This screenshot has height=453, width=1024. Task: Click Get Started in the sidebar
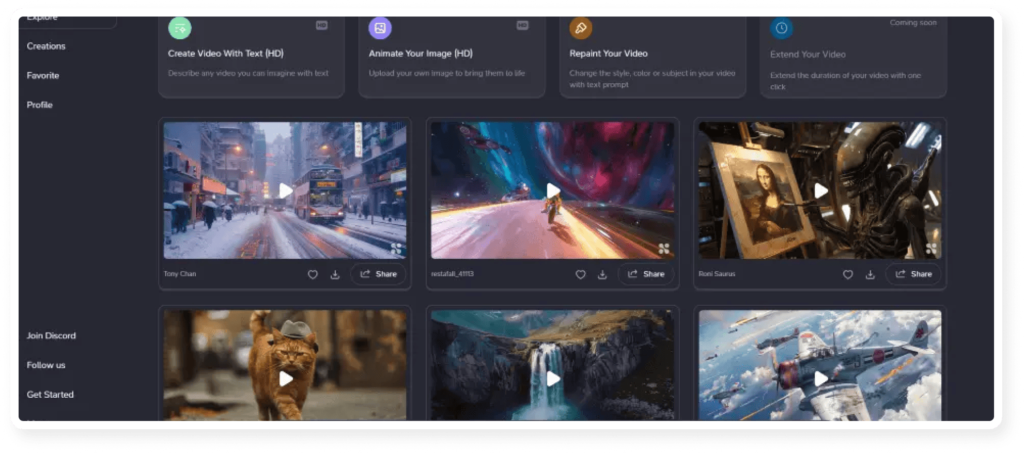(50, 394)
